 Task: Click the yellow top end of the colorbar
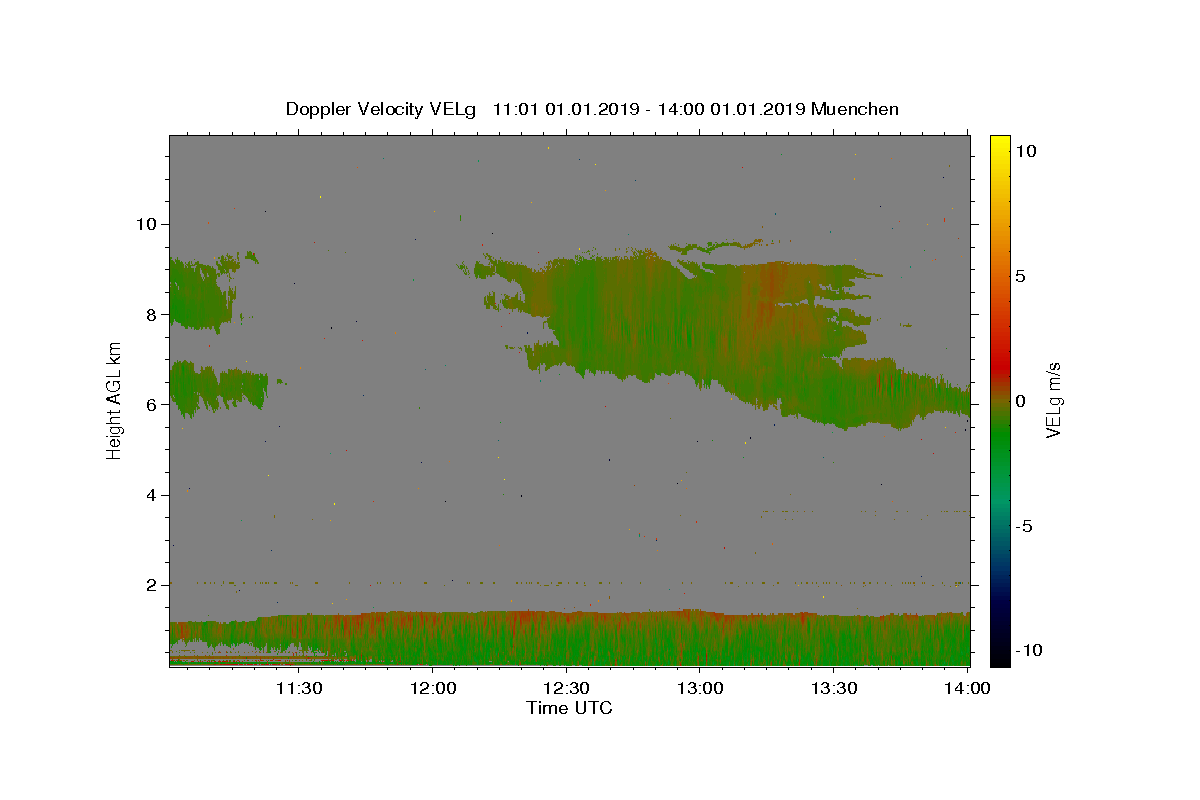click(x=999, y=142)
